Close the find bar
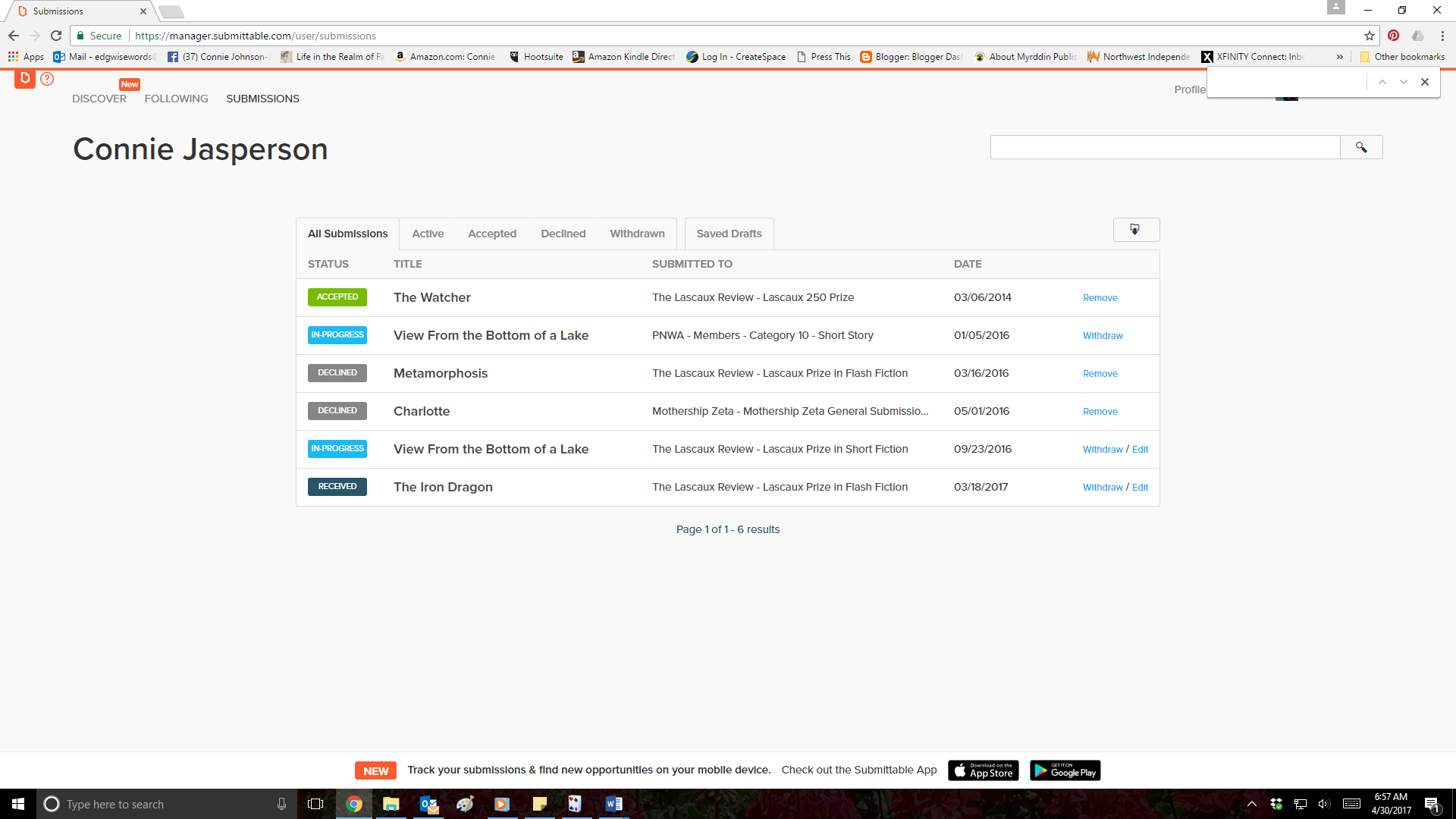Image resolution: width=1456 pixels, height=819 pixels. [x=1425, y=82]
